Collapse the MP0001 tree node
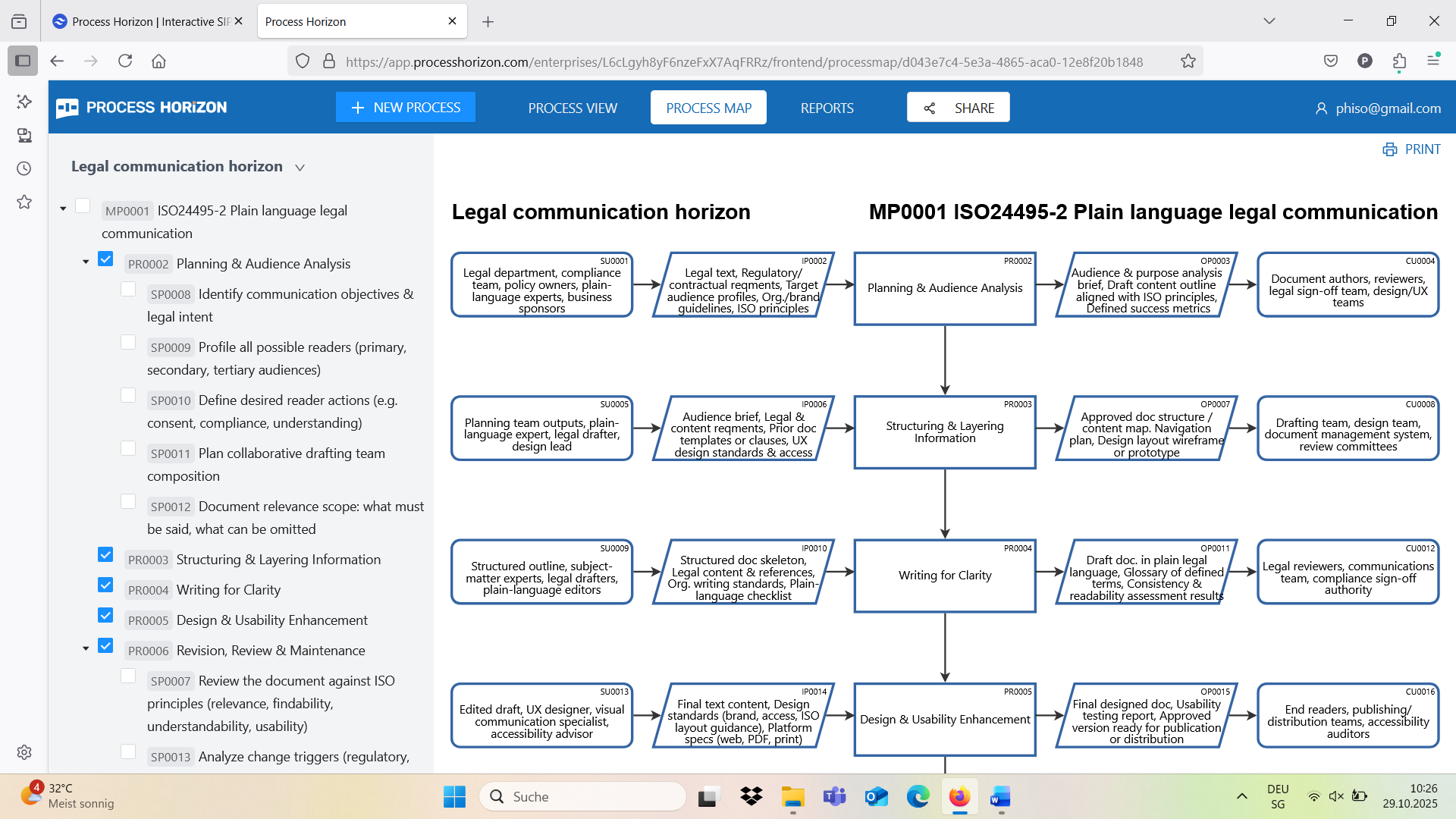This screenshot has height=819, width=1456. tap(64, 209)
